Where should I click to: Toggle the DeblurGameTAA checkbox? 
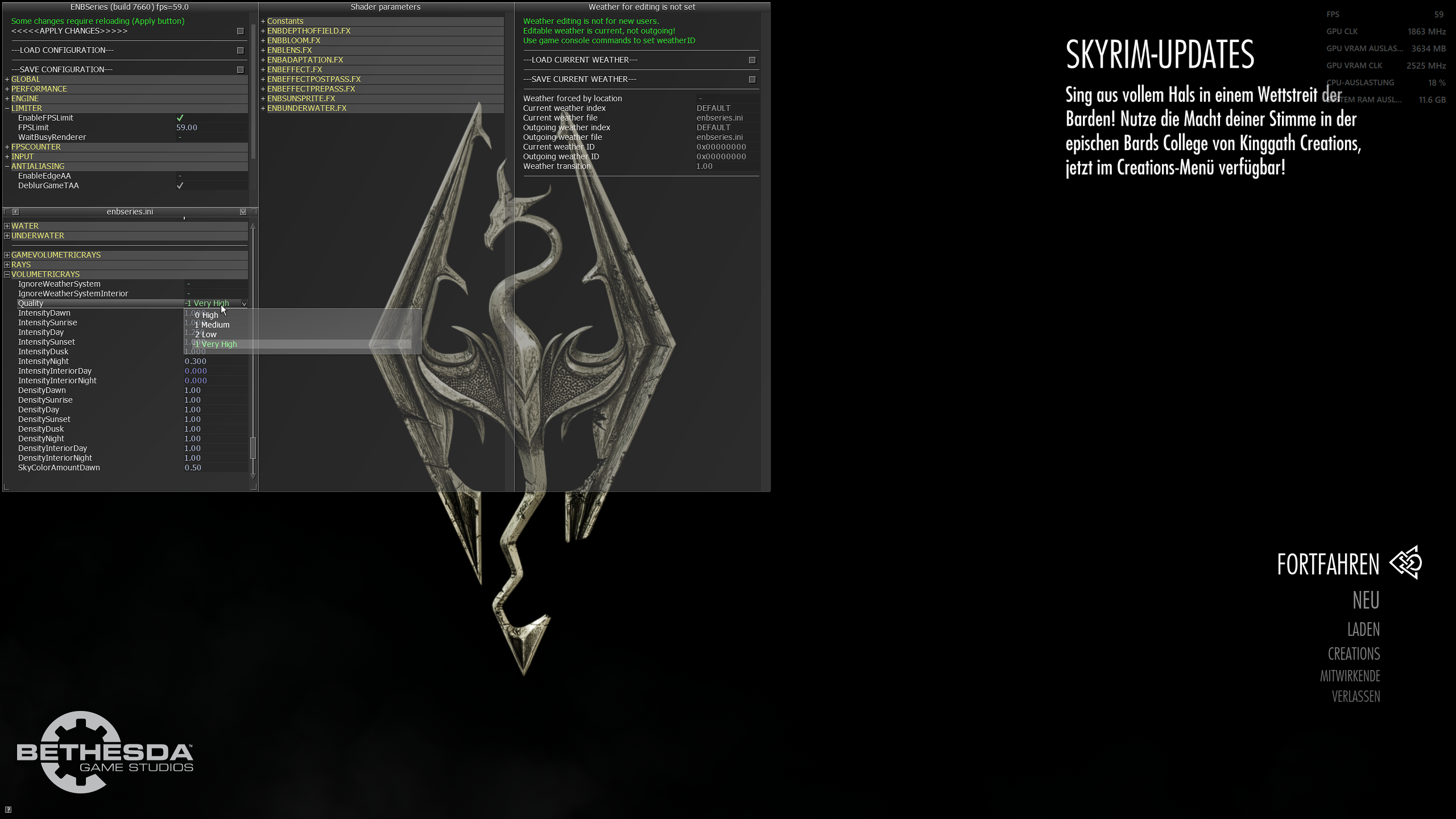click(180, 185)
